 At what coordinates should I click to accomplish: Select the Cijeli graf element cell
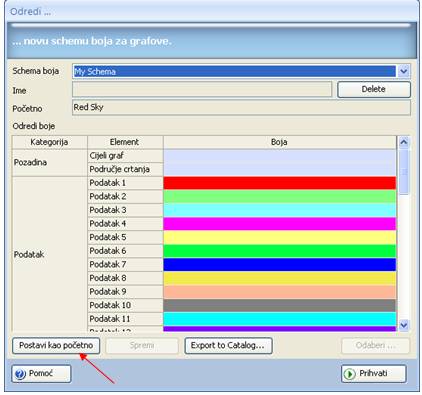click(125, 156)
